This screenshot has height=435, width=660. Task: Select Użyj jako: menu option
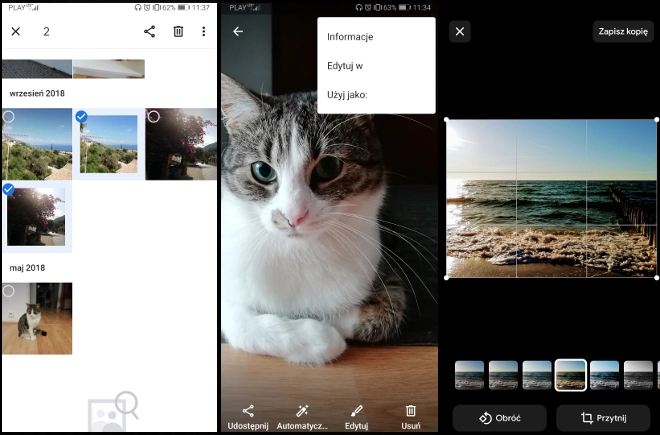347,95
